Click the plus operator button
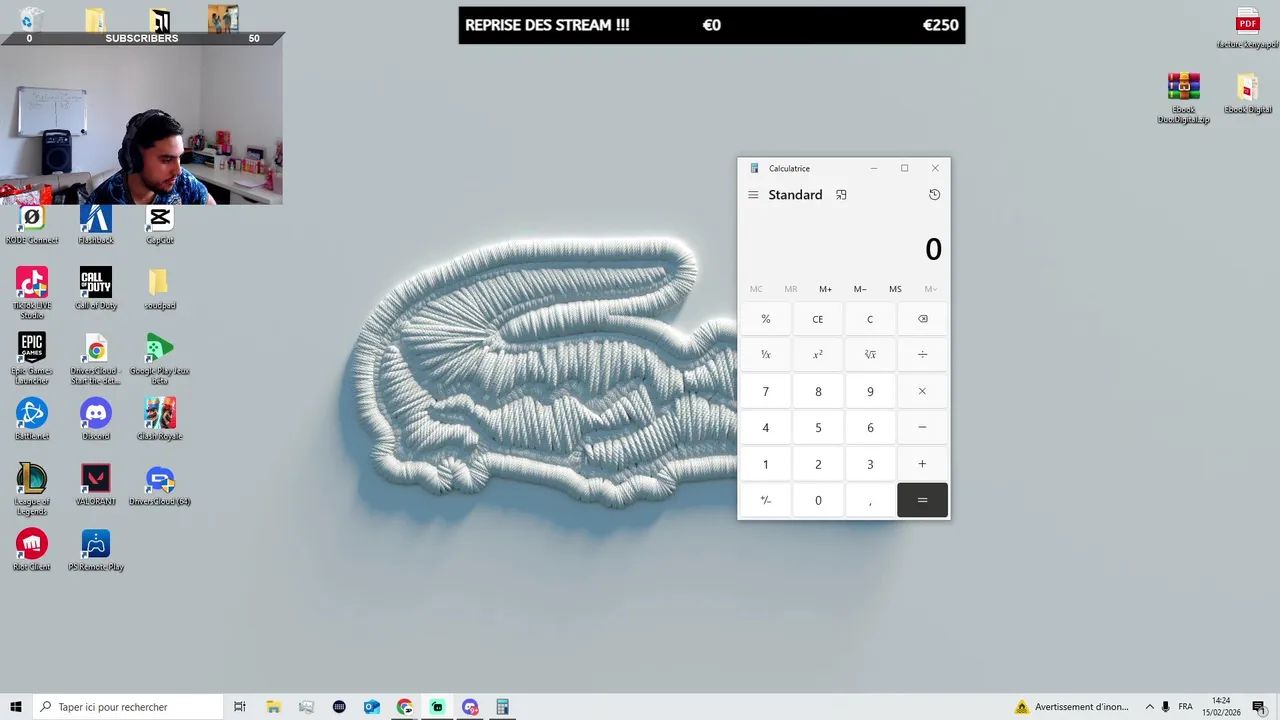This screenshot has height=720, width=1280. tap(922, 464)
